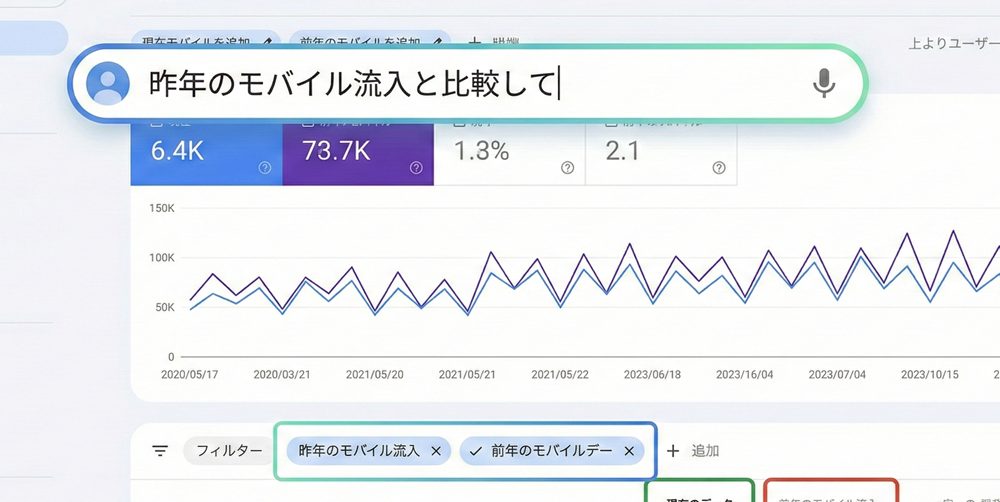Click the フィルター button

(223, 451)
